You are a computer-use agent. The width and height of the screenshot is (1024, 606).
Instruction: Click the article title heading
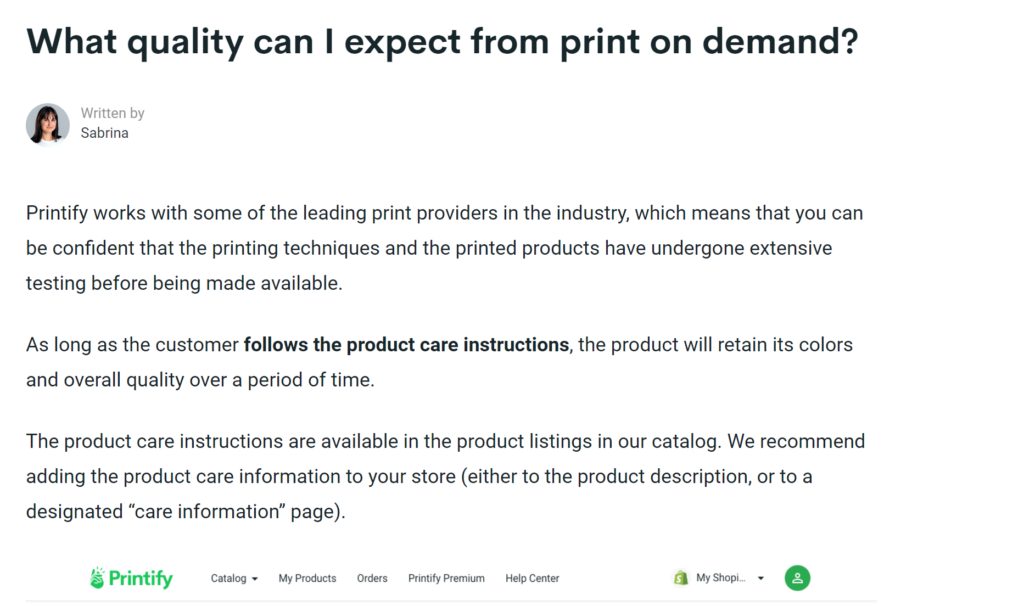click(441, 41)
